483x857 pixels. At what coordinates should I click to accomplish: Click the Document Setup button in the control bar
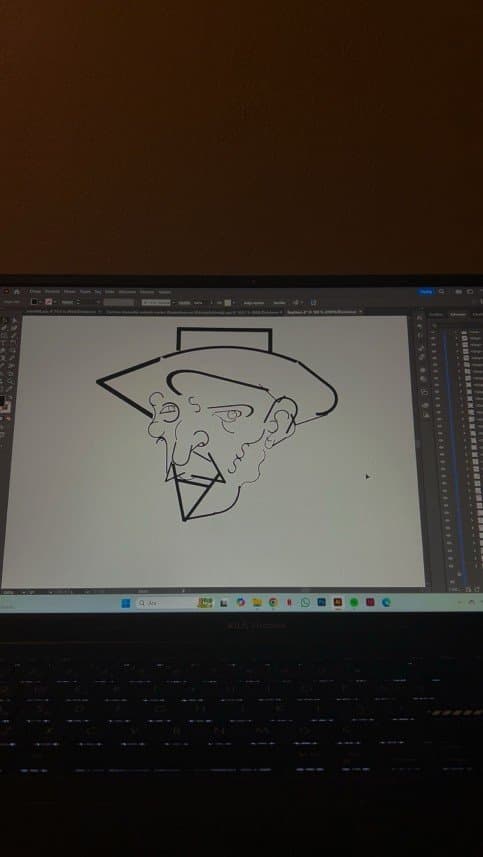click(x=254, y=302)
